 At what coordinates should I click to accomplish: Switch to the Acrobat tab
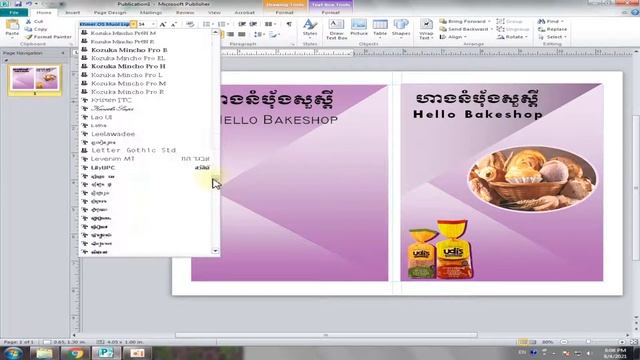click(244, 13)
